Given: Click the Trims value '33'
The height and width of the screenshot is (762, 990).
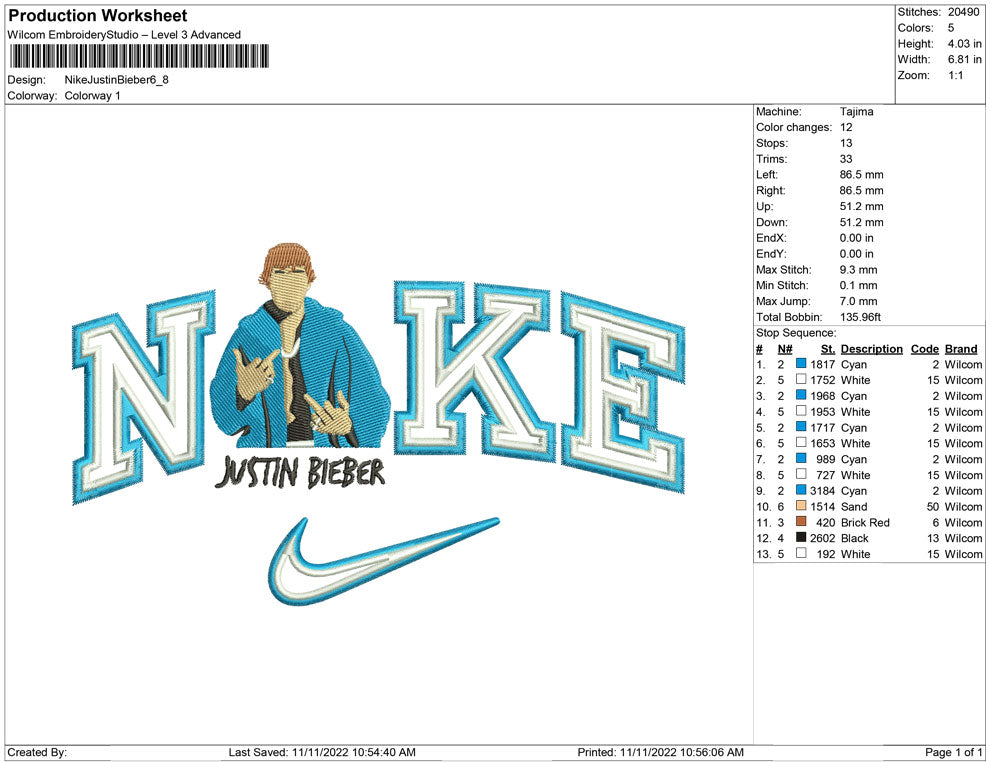Looking at the screenshot, I should click(x=846, y=159).
